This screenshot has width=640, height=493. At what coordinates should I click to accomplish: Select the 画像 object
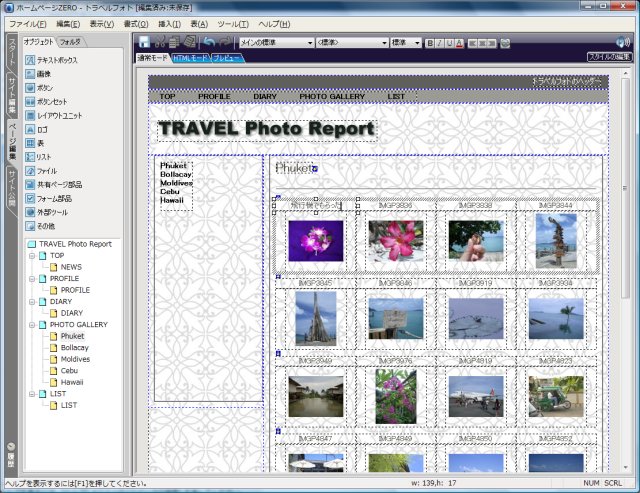point(38,74)
